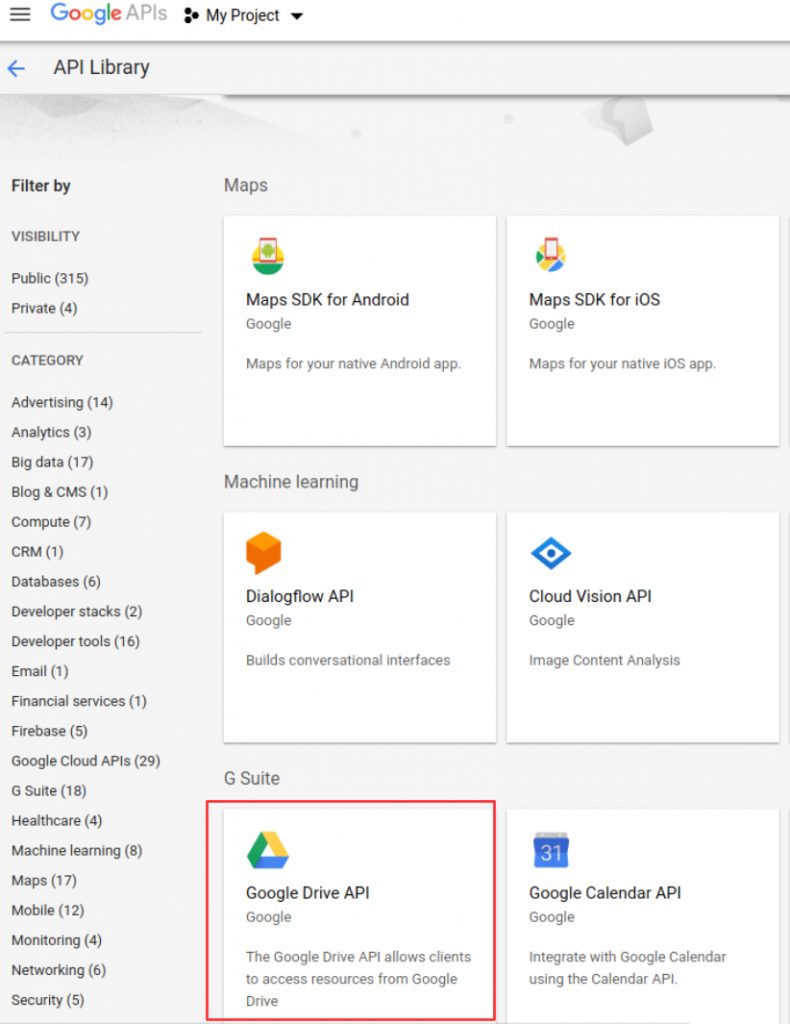The height and width of the screenshot is (1024, 790).
Task: Select the Developer tools category filter
Action: point(76,641)
